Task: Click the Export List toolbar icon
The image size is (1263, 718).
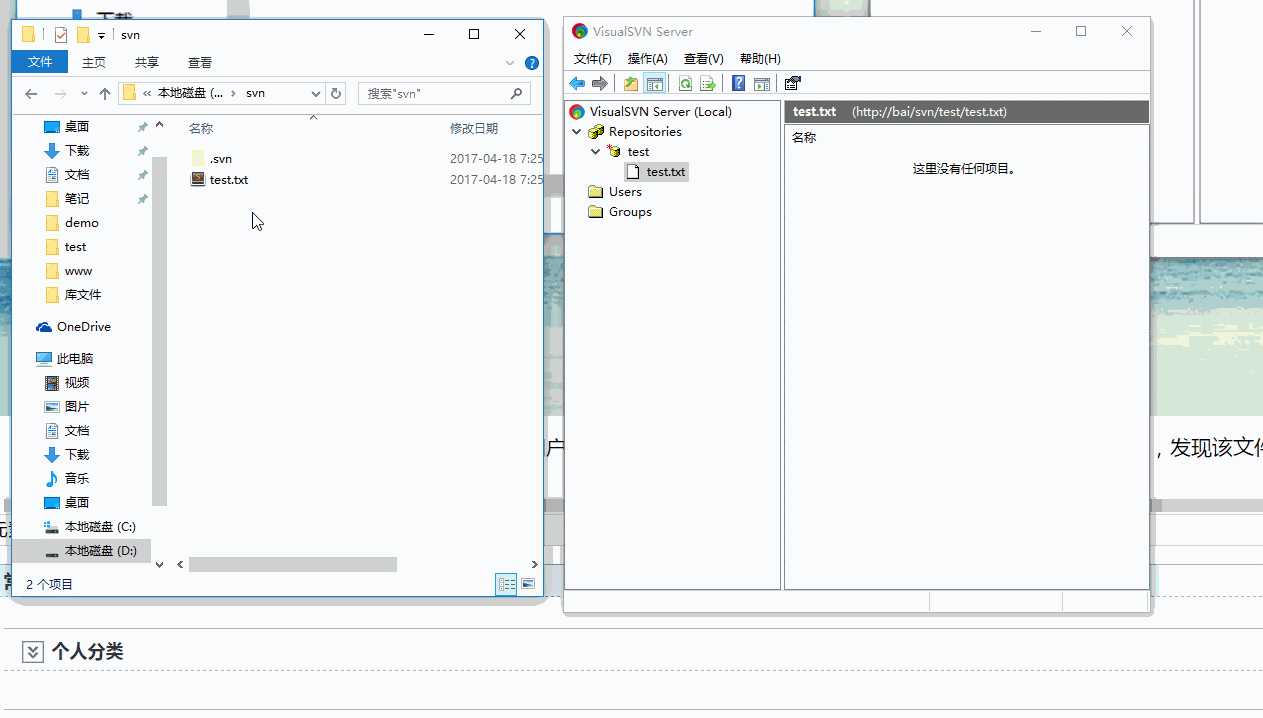Action: 707,84
